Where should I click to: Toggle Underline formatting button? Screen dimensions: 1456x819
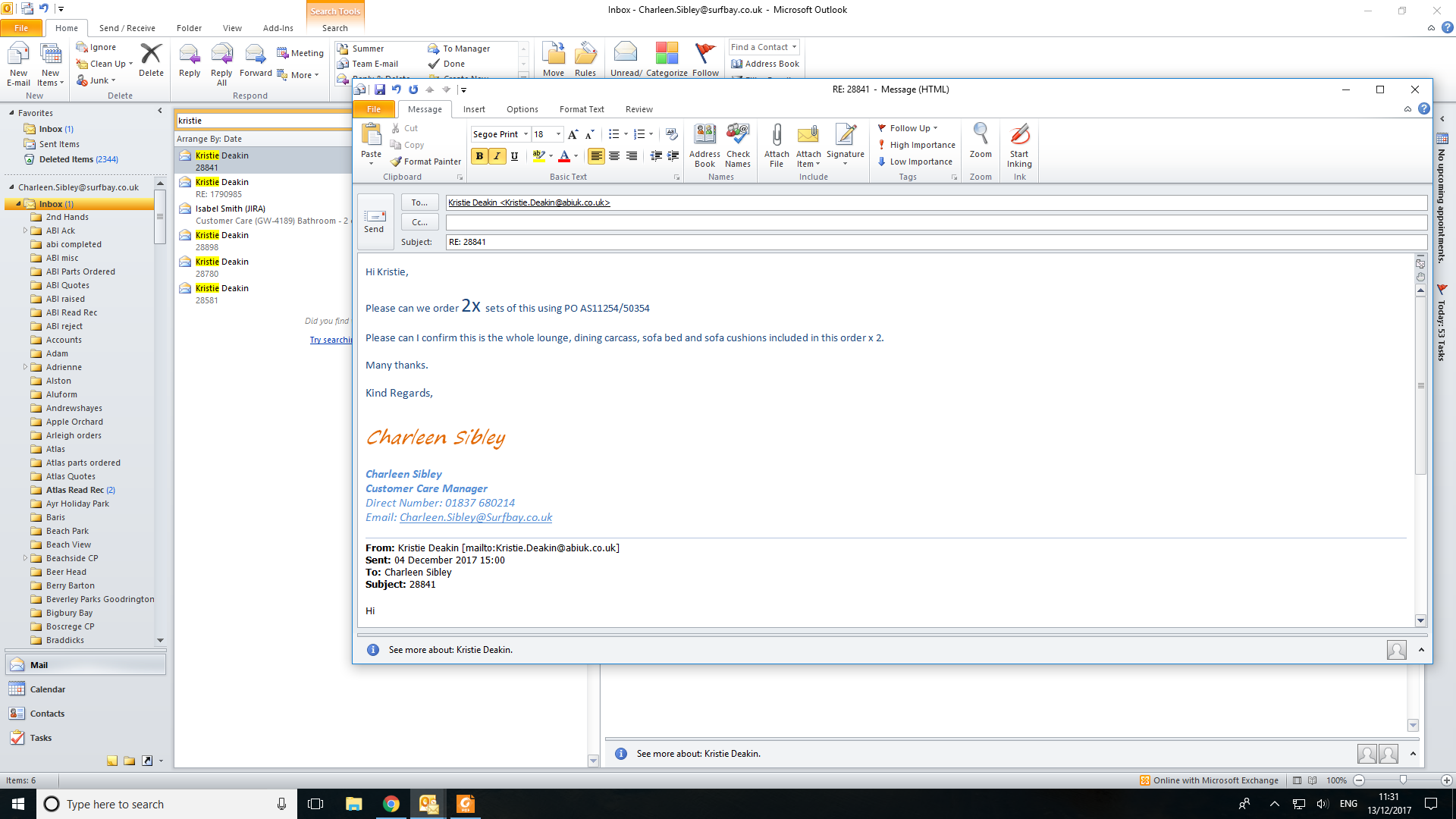pos(514,156)
